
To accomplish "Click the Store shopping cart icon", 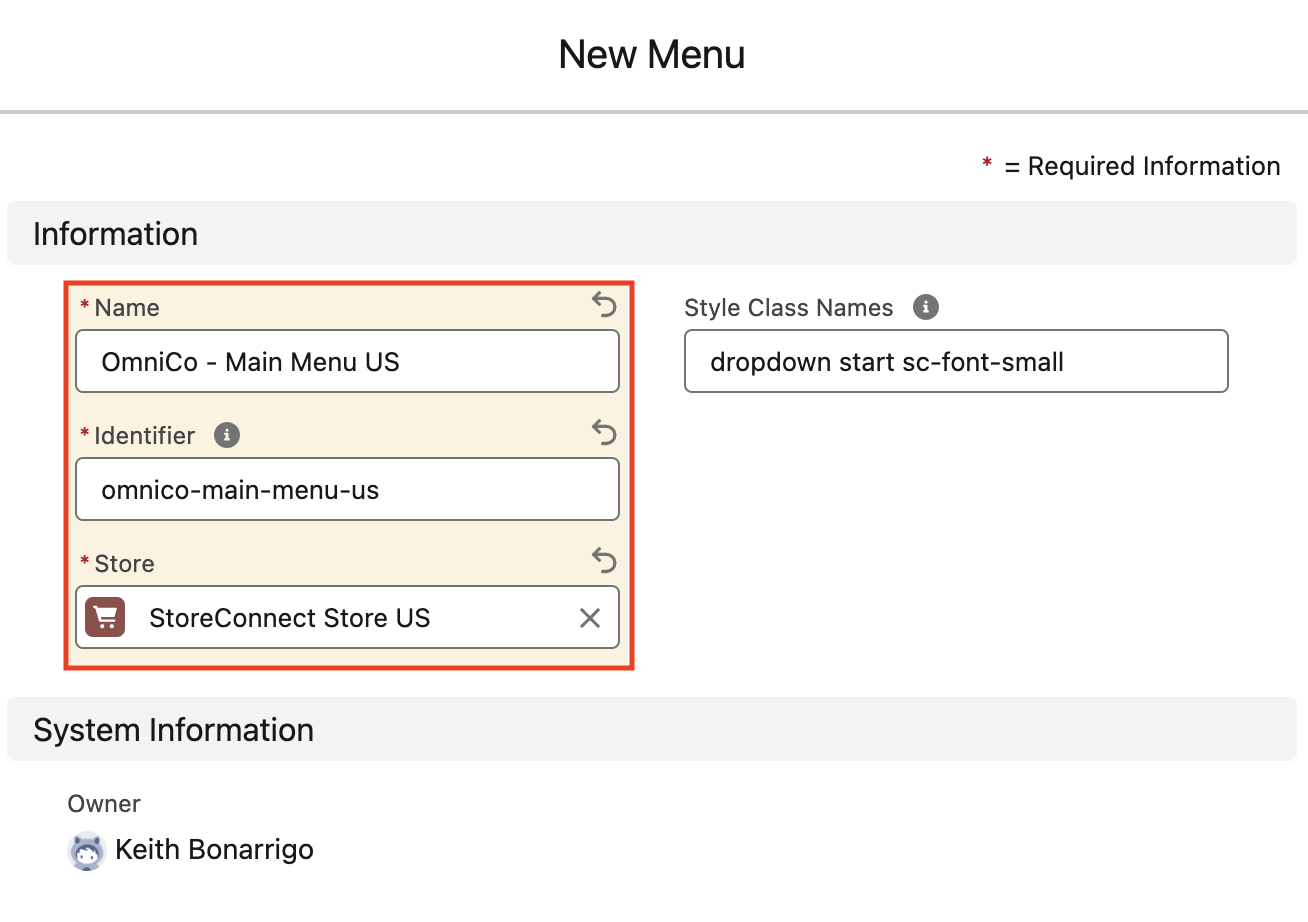I will (105, 618).
